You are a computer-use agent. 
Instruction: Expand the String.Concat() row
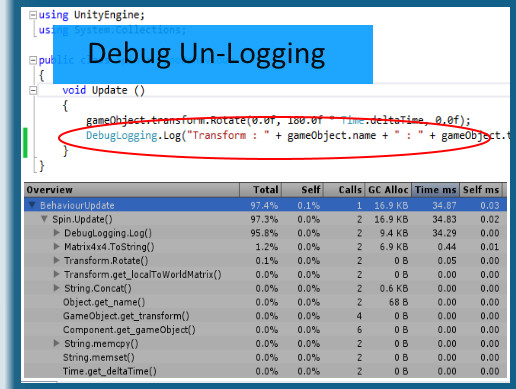[57, 288]
